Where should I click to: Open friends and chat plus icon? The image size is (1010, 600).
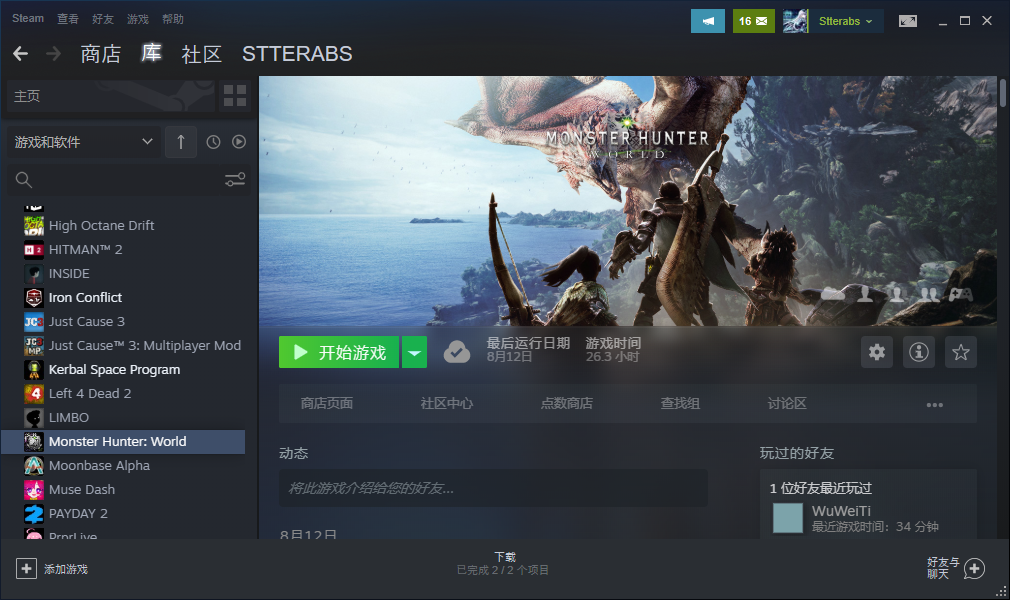[975, 569]
